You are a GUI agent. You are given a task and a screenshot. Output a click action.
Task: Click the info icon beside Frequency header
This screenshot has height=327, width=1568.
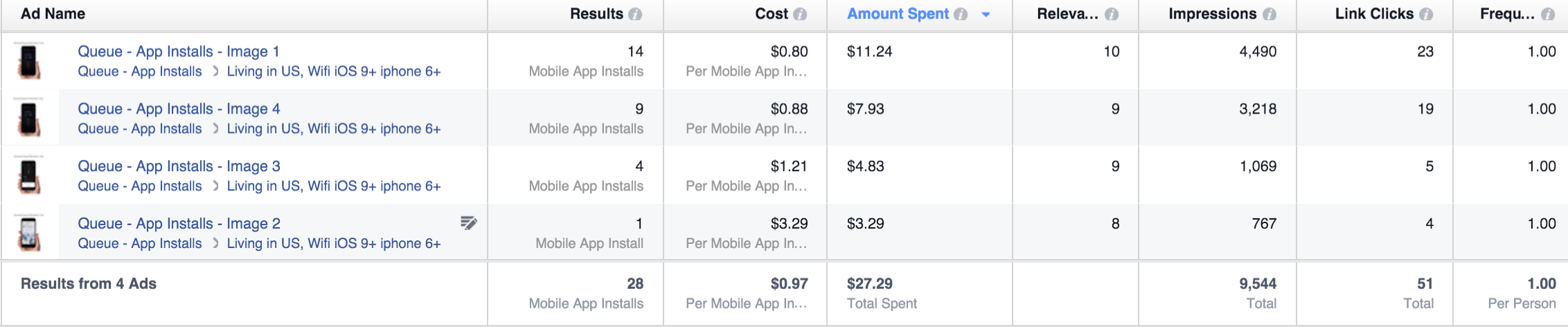click(1548, 15)
